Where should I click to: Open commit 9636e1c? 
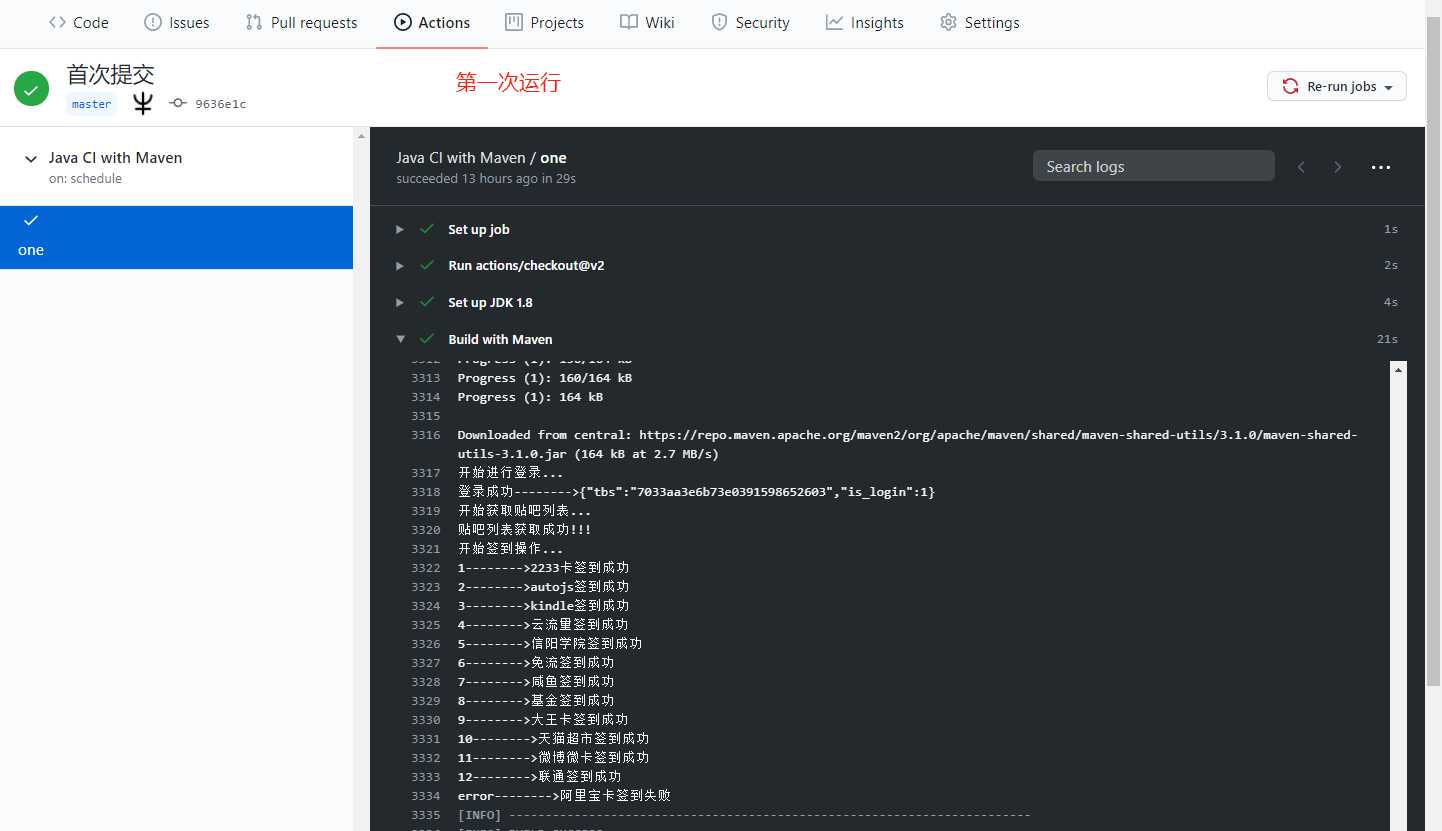click(220, 104)
